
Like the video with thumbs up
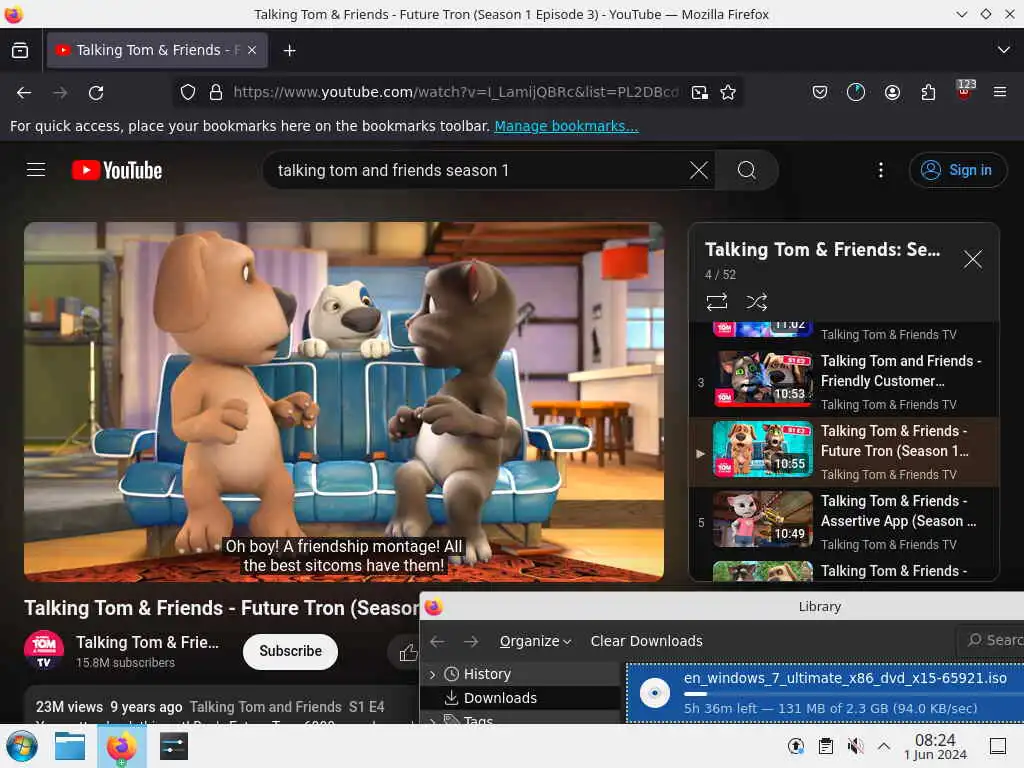coord(408,652)
